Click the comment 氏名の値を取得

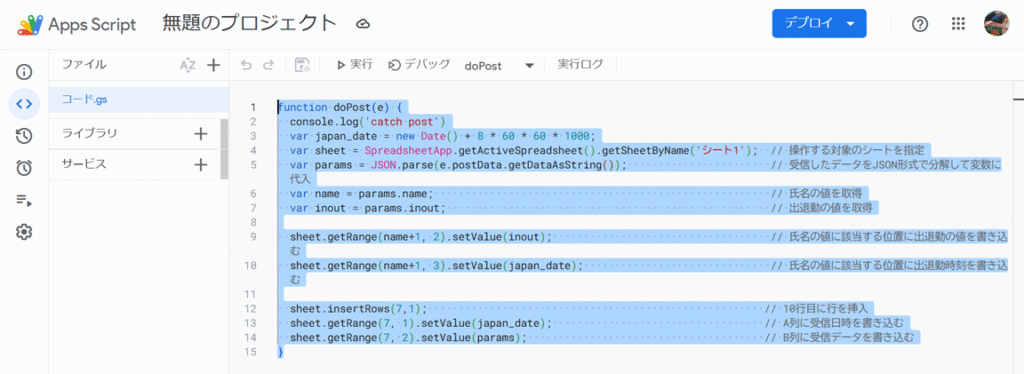(x=825, y=194)
